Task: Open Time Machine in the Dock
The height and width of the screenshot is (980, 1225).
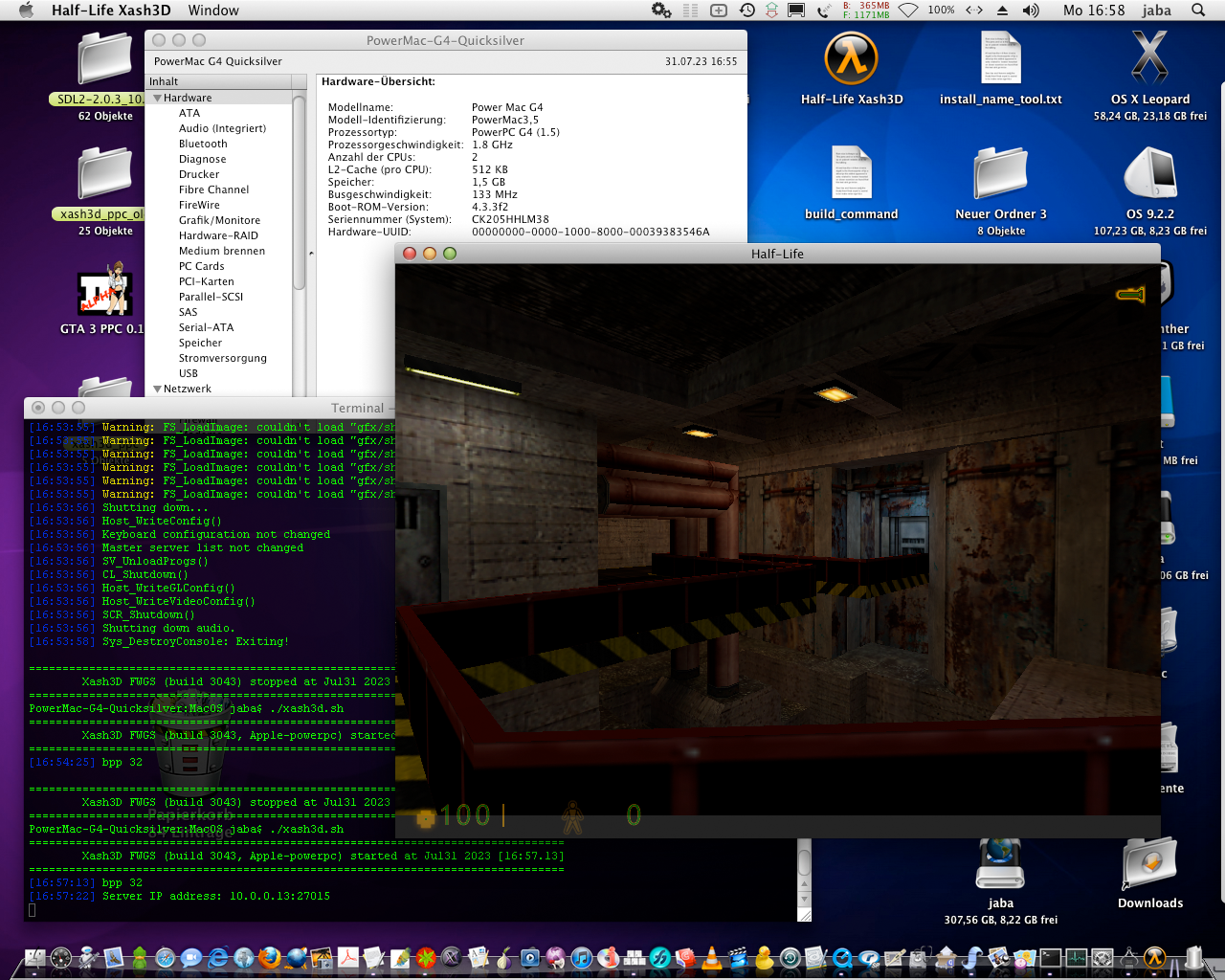Action: (791, 958)
